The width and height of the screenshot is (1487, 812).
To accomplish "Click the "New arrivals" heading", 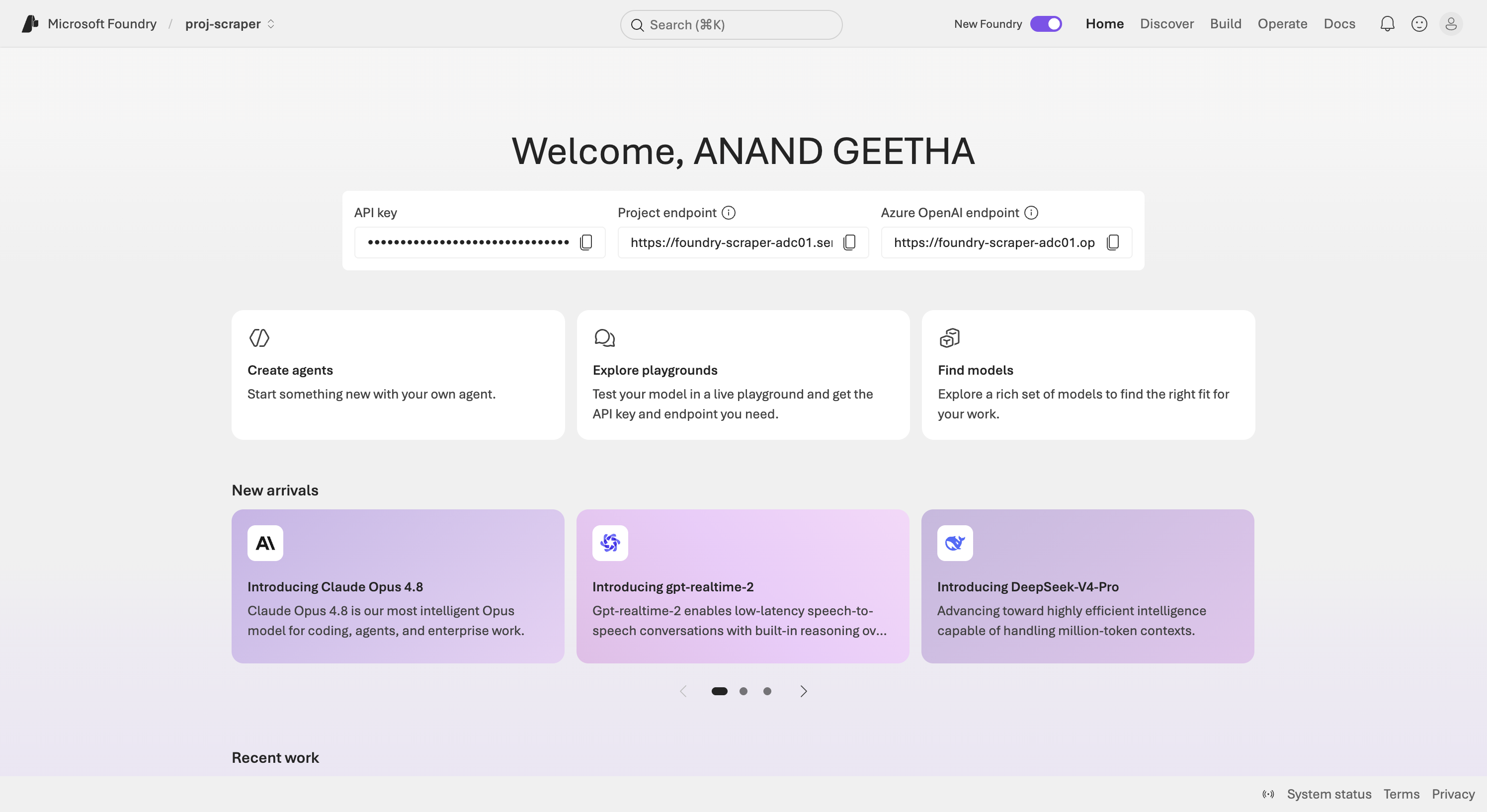I will point(275,490).
